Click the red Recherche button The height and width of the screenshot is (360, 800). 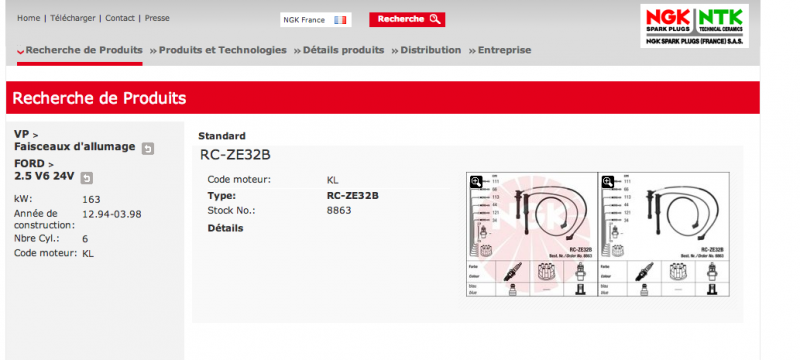[407, 19]
